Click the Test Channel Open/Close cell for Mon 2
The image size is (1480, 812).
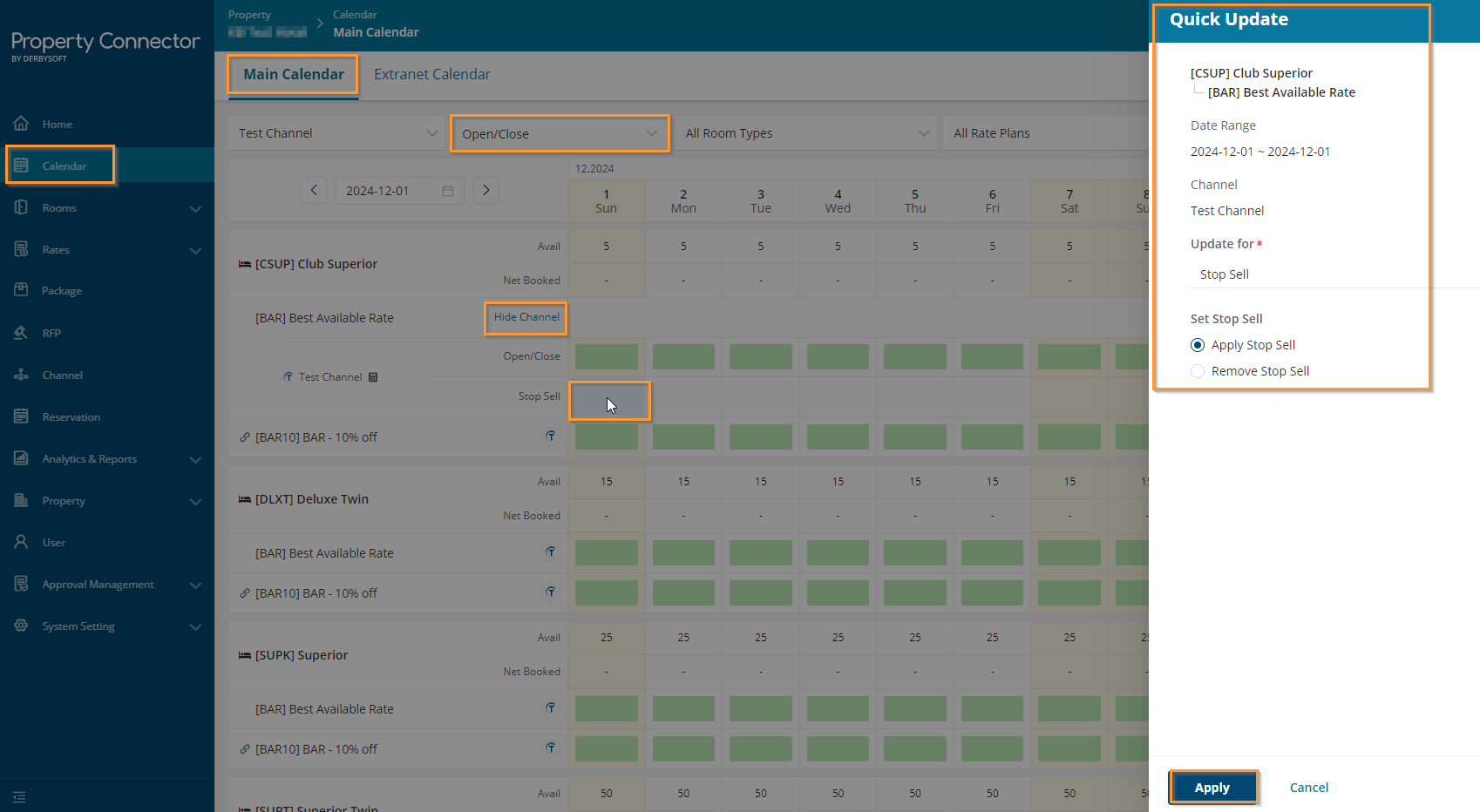pos(683,356)
